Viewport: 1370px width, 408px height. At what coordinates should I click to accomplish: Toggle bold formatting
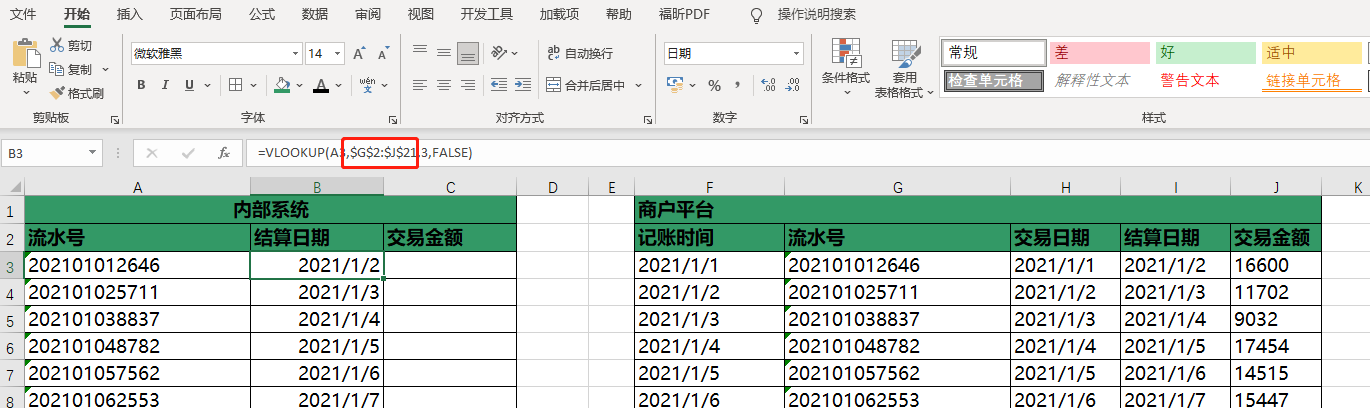coord(141,85)
